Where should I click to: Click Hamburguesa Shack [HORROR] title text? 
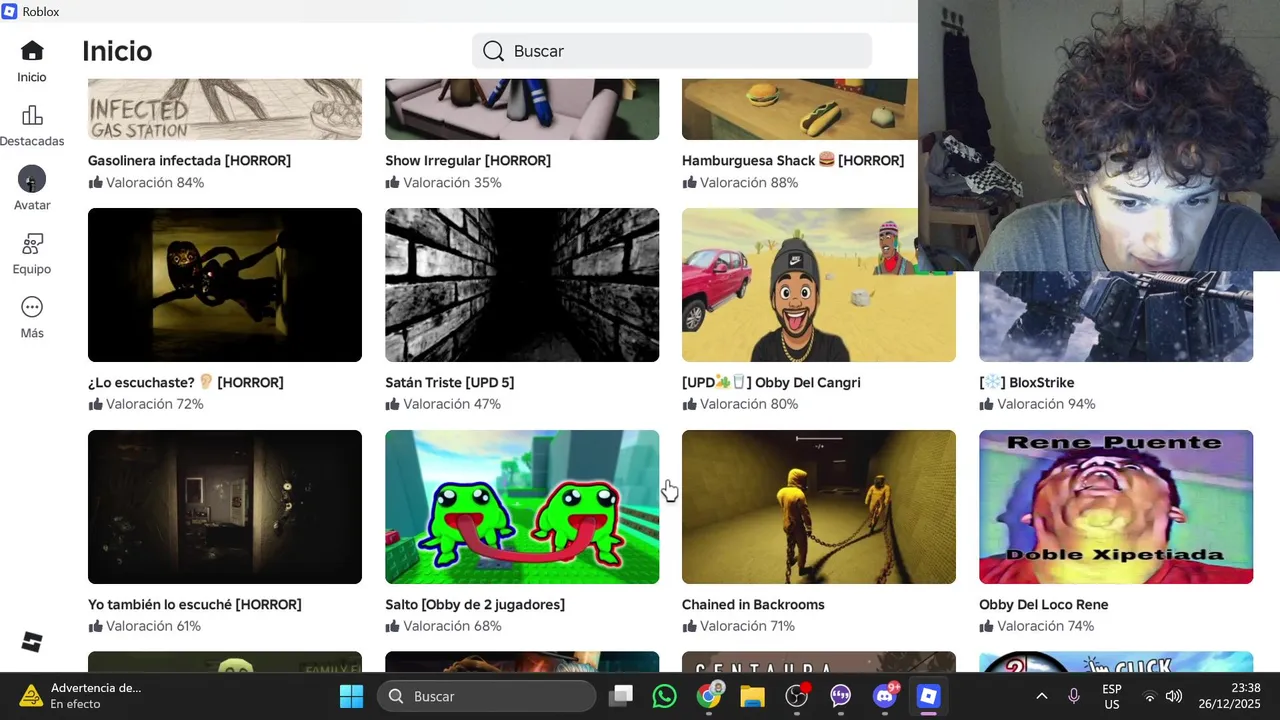point(793,160)
